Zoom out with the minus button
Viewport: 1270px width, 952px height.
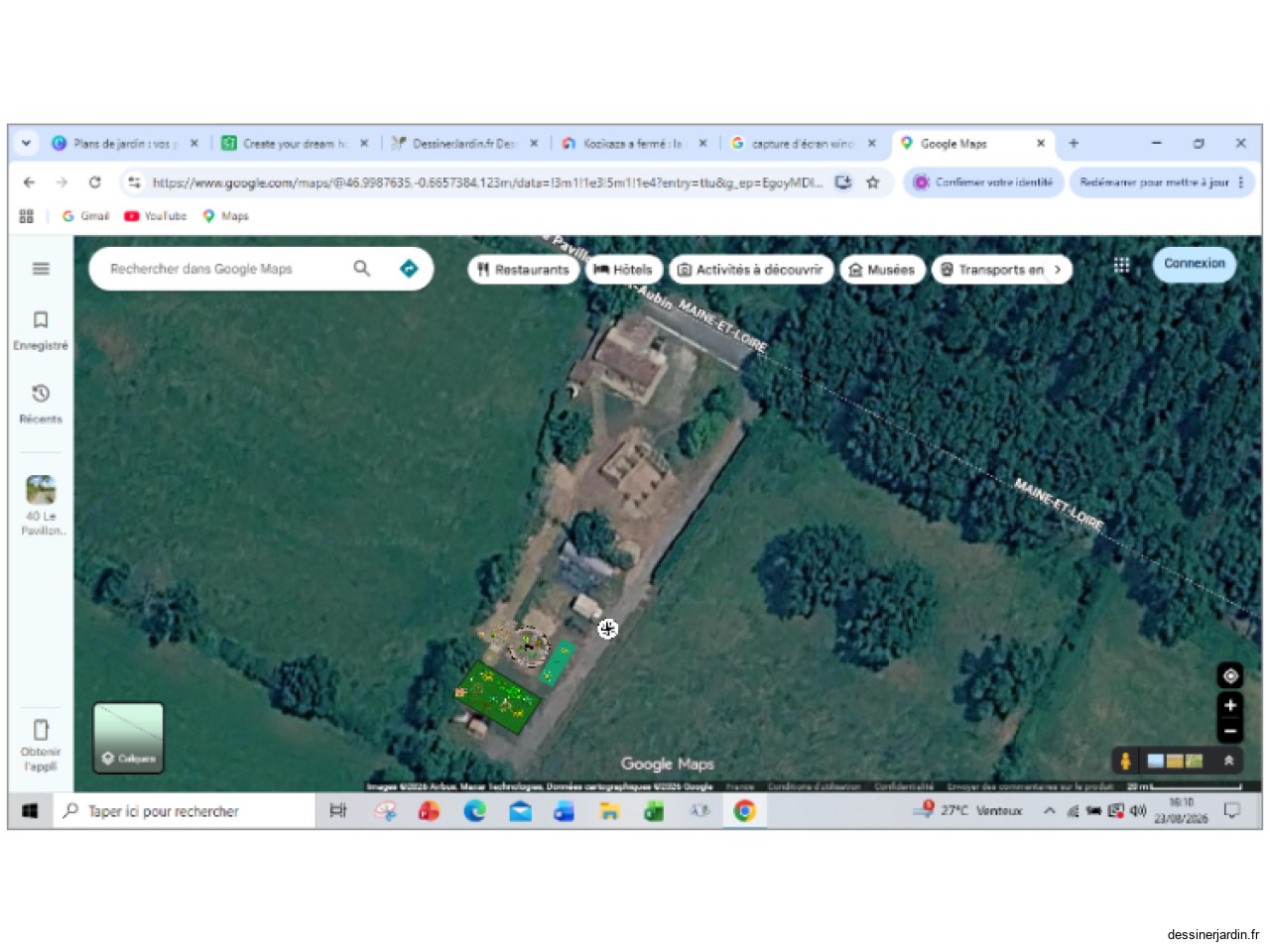pyautogui.click(x=1230, y=731)
